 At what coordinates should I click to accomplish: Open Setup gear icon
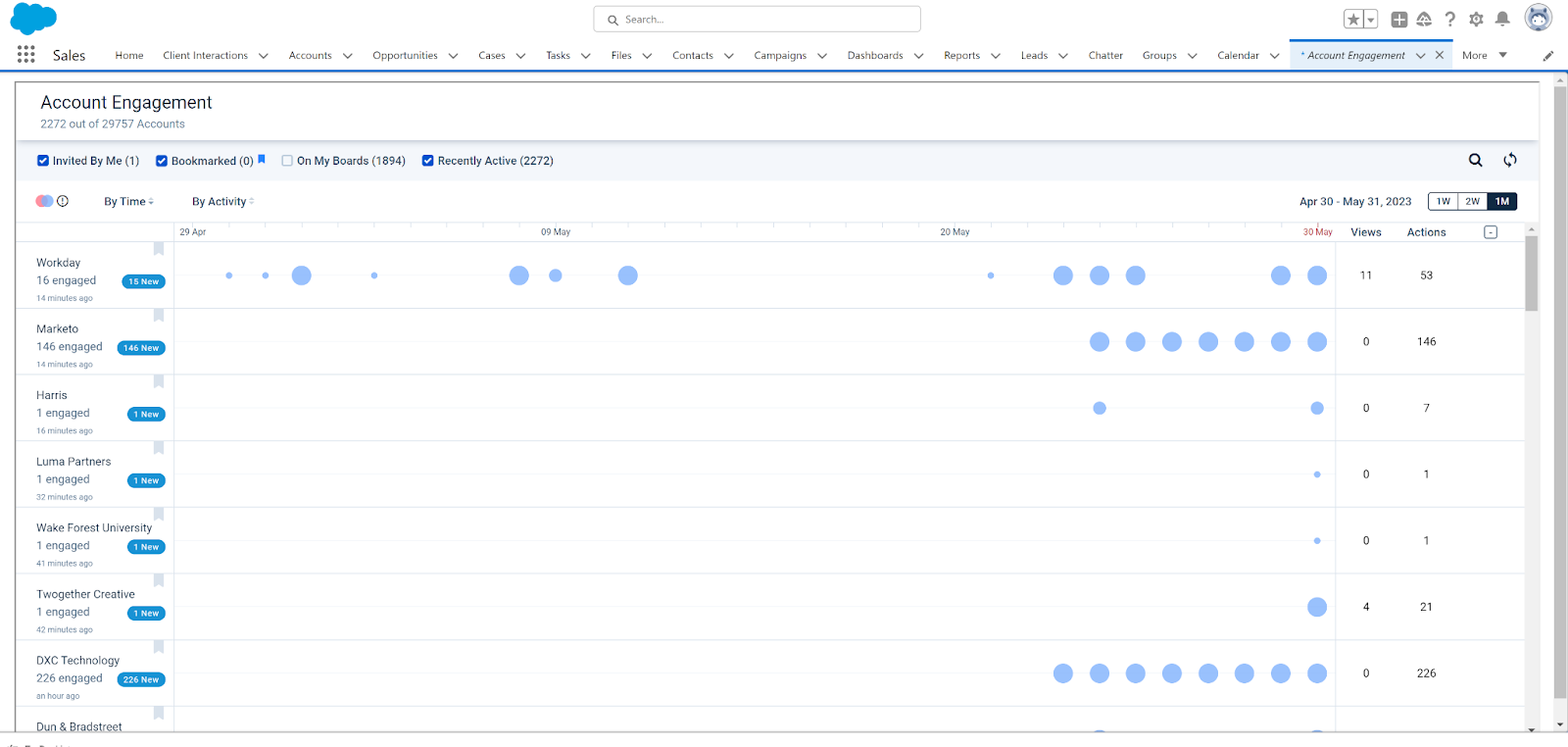pyautogui.click(x=1476, y=20)
